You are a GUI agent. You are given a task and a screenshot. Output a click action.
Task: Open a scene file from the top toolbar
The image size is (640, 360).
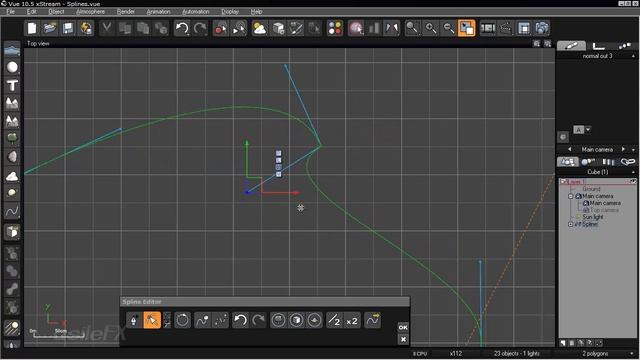(x=50, y=28)
